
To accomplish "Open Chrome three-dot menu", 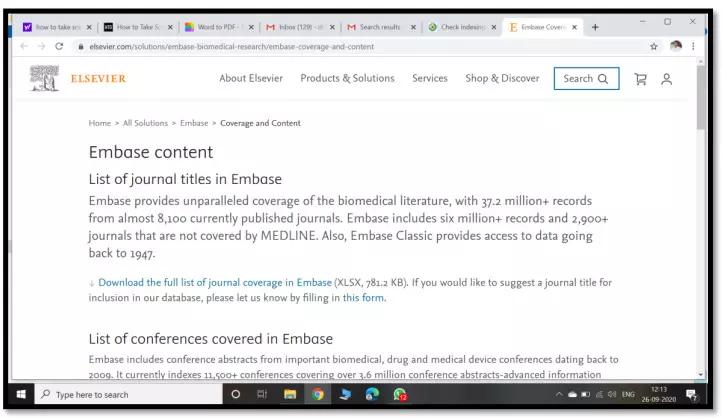I will point(693,46).
